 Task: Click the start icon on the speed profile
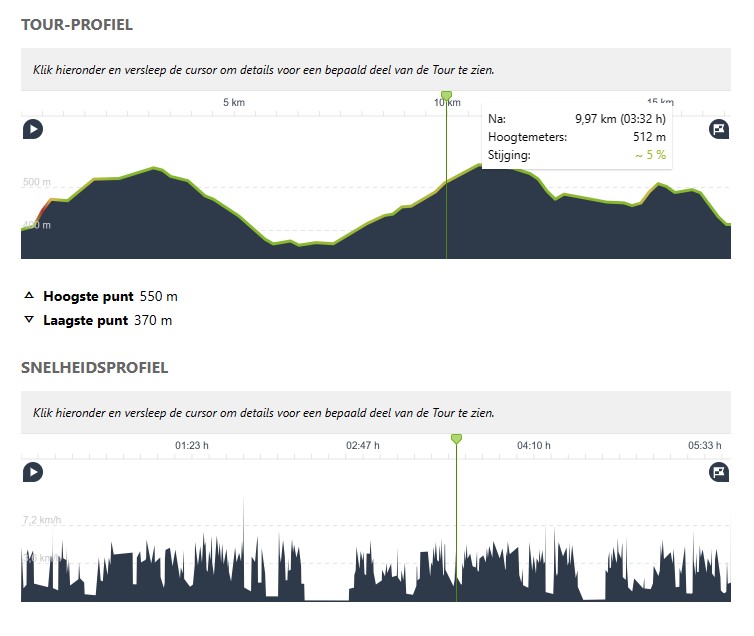click(x=33, y=472)
